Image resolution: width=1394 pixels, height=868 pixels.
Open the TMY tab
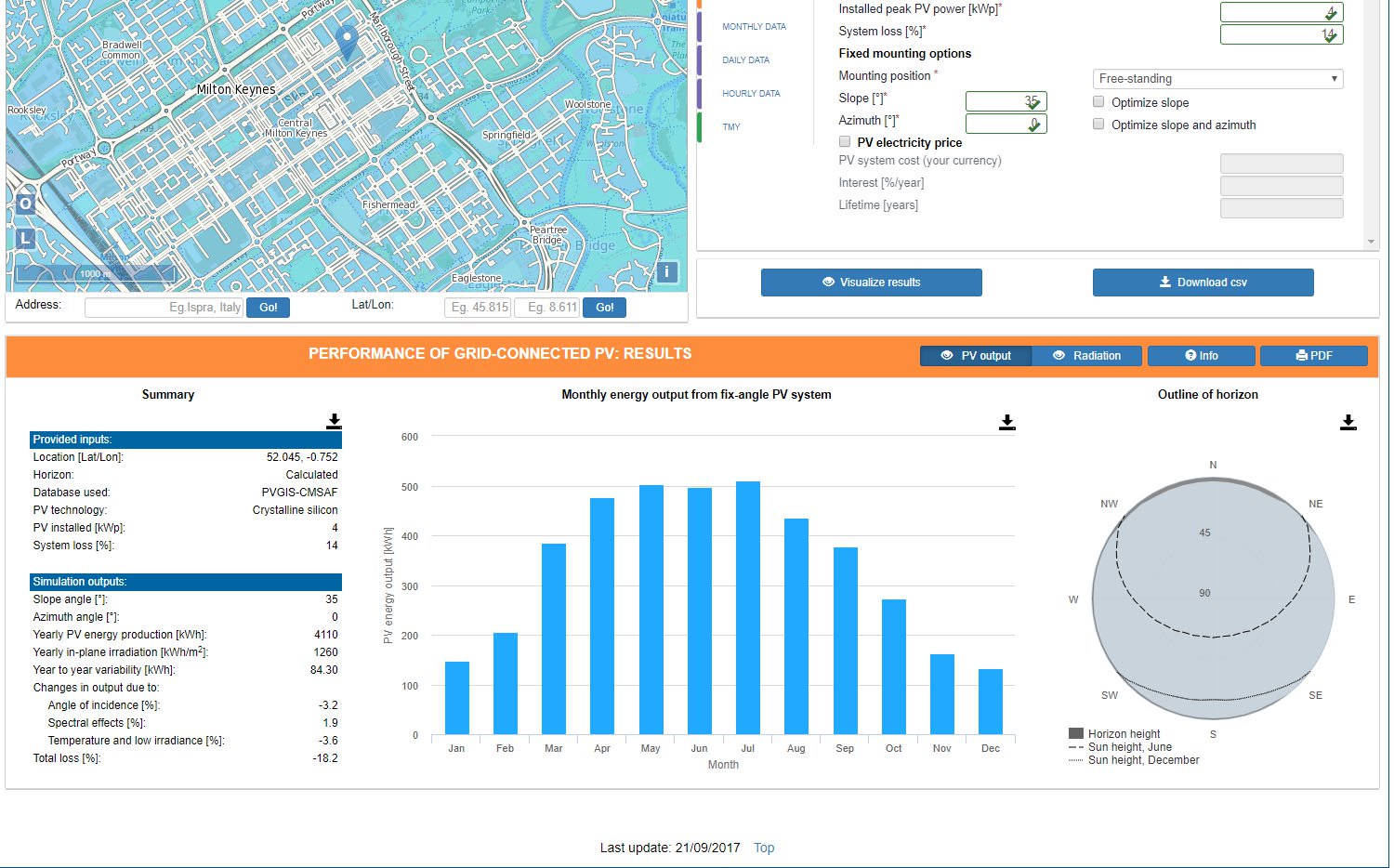[x=731, y=127]
